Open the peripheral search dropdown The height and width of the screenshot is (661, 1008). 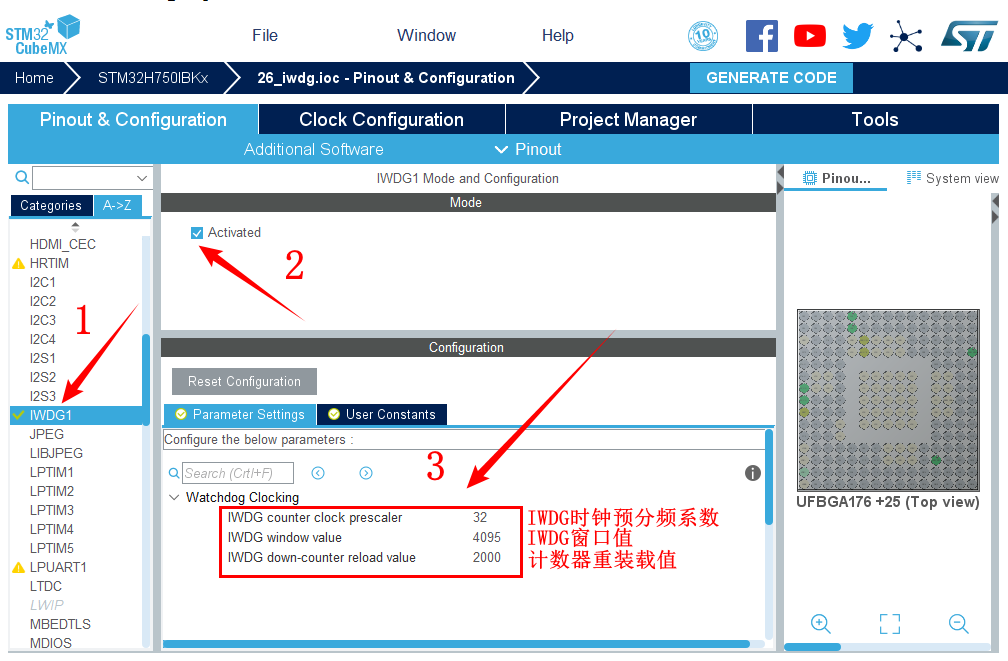point(141,178)
